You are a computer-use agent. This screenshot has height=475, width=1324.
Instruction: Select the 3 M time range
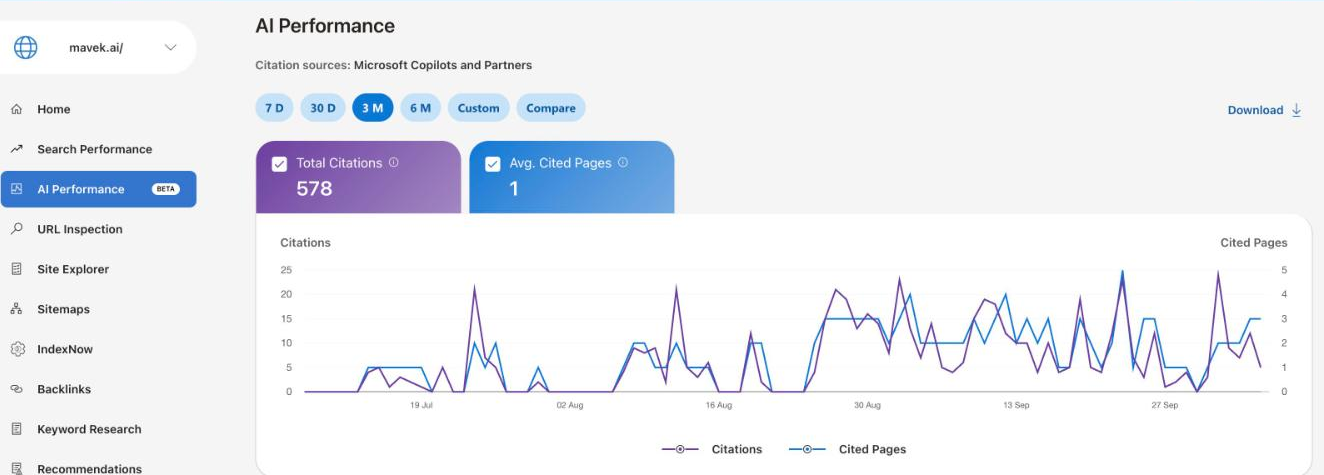(x=373, y=108)
